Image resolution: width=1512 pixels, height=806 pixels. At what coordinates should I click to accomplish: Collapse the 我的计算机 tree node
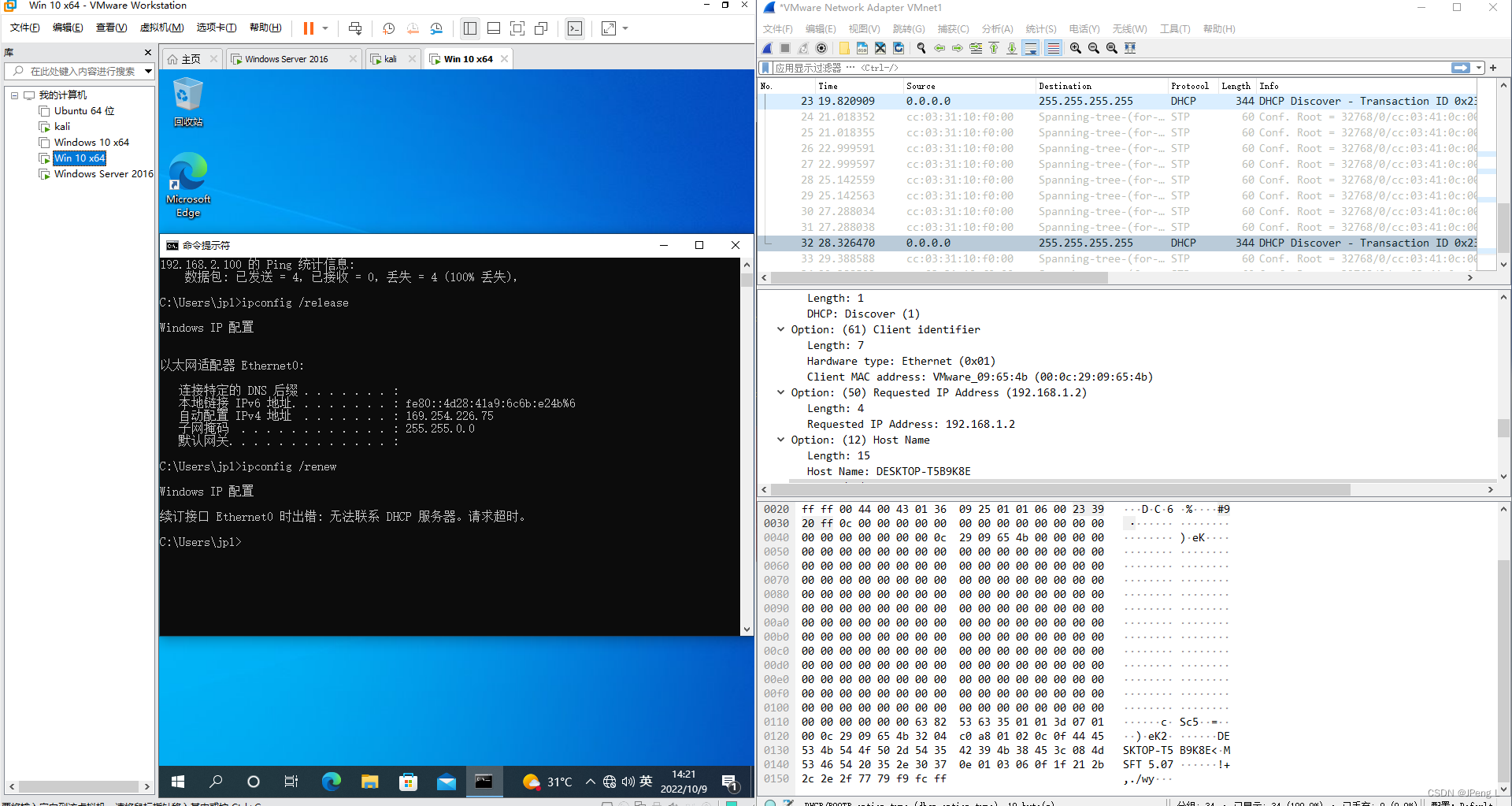click(14, 95)
